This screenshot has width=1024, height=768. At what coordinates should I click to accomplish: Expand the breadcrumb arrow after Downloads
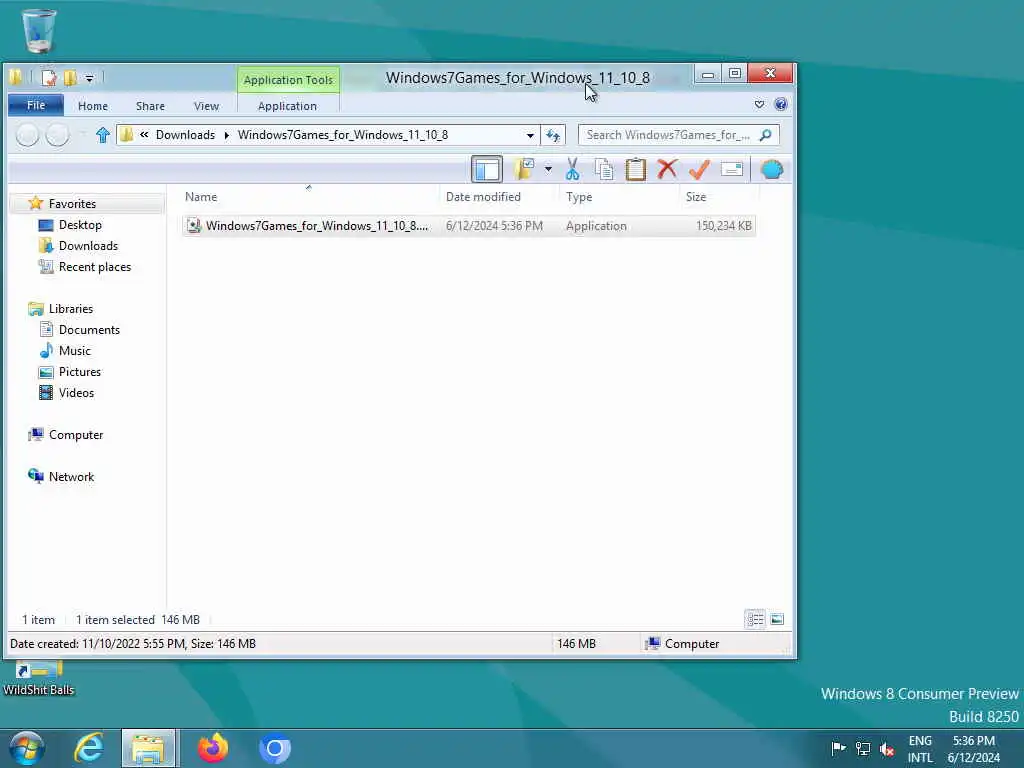pyautogui.click(x=227, y=135)
